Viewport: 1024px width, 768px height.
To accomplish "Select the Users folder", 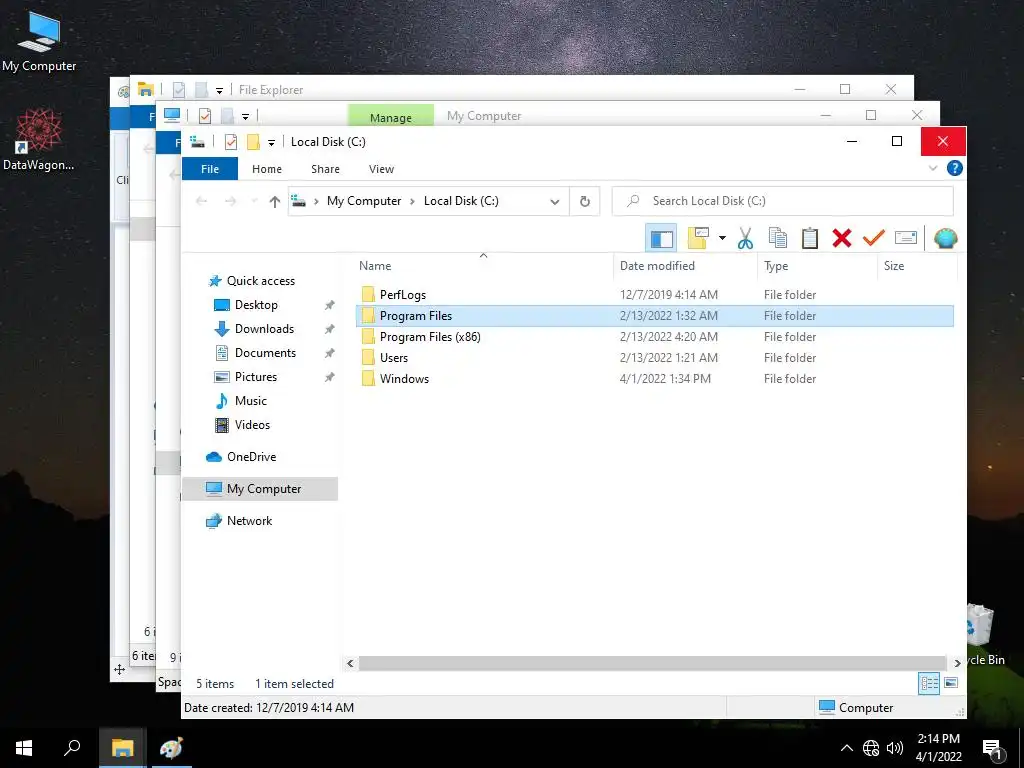I will pos(393,358).
